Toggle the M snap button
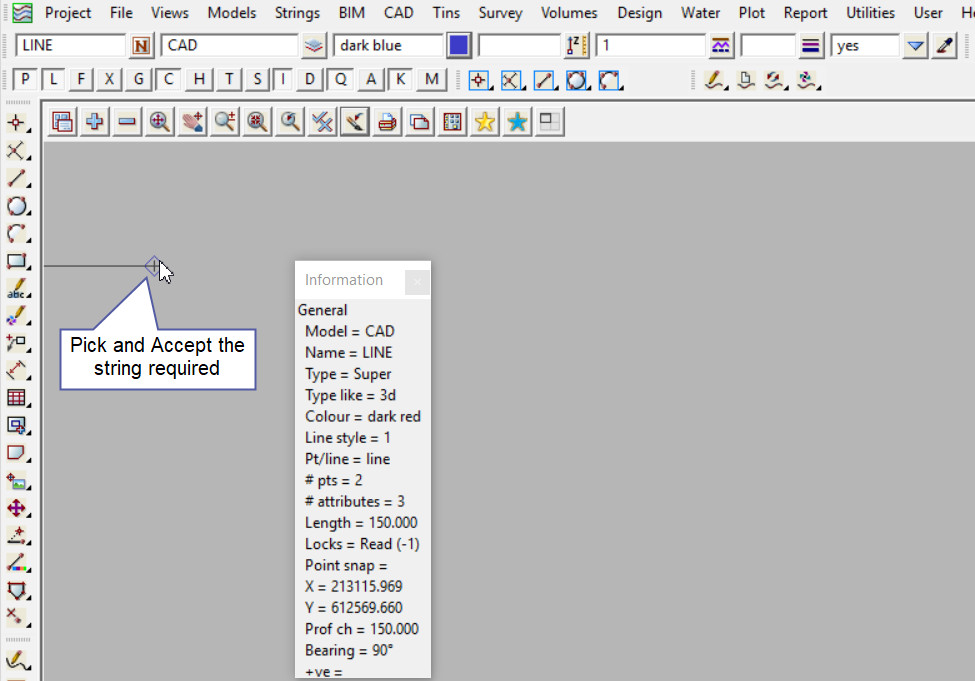The height and width of the screenshot is (681, 975). (431, 80)
